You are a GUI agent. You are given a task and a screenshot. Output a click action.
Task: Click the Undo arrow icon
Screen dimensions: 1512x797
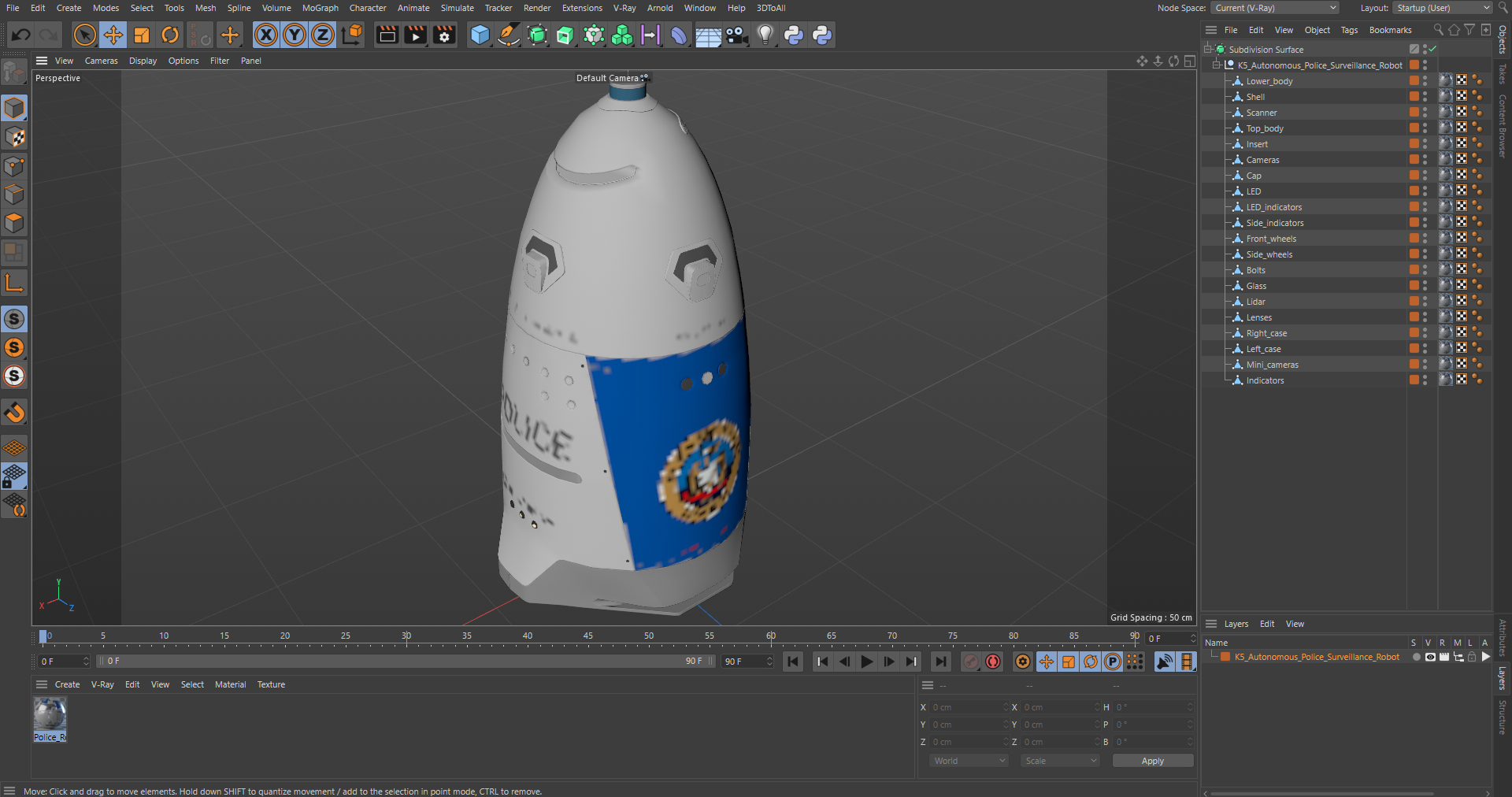(21, 35)
